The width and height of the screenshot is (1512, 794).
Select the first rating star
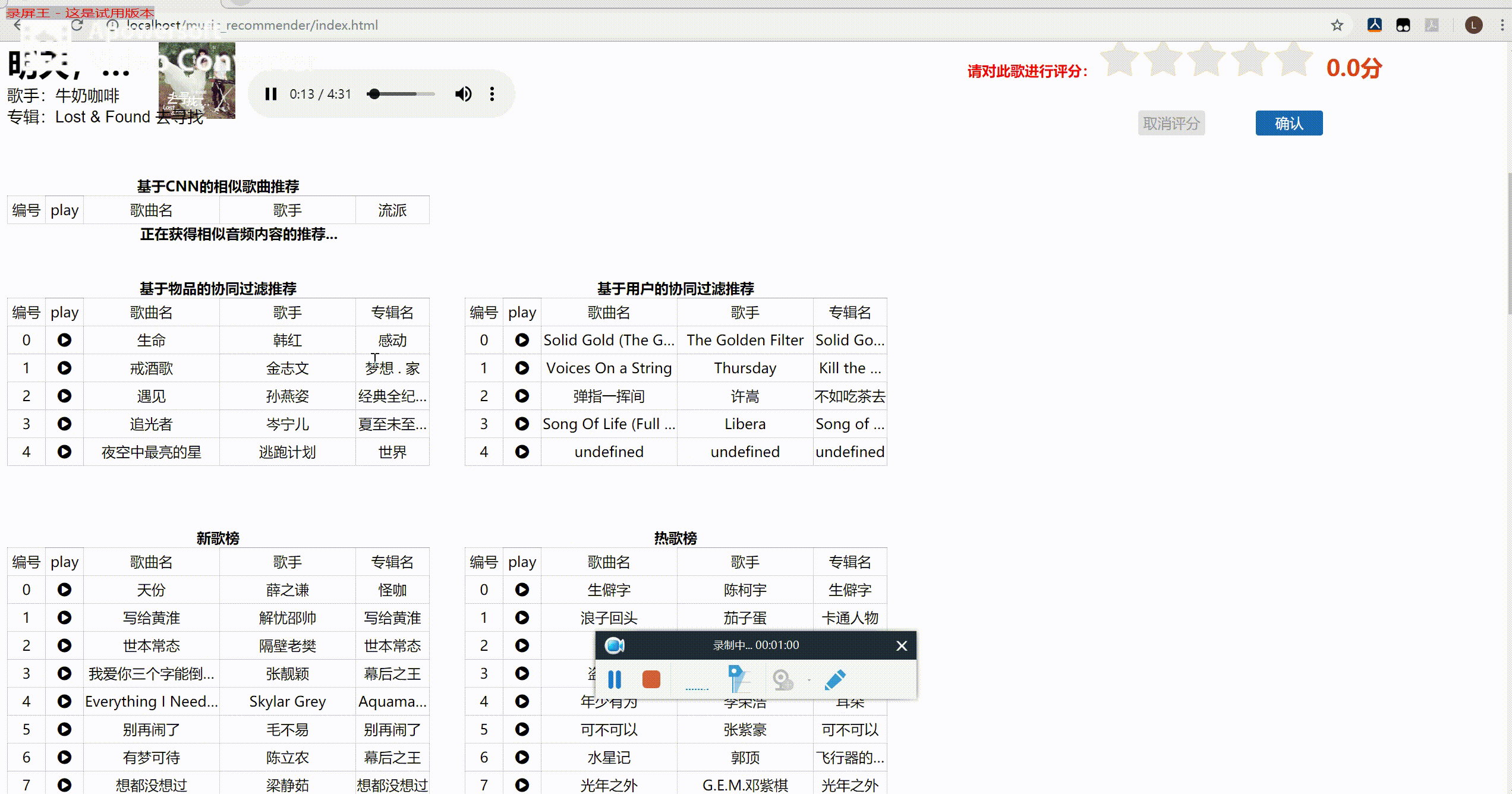1119,59
